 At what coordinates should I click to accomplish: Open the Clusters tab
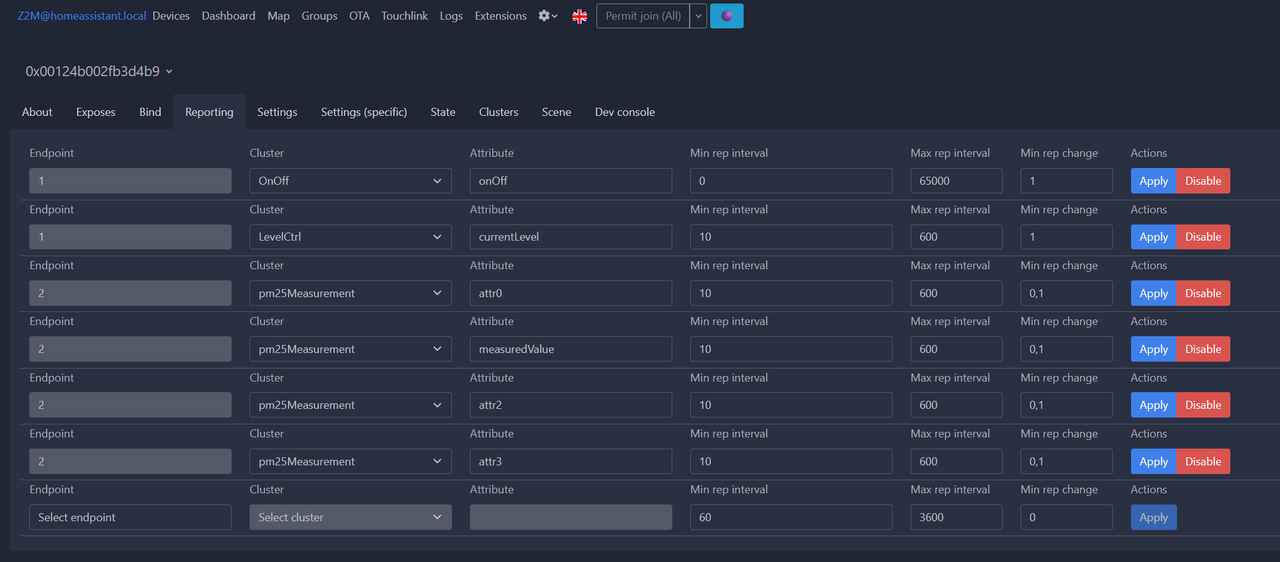(x=498, y=112)
